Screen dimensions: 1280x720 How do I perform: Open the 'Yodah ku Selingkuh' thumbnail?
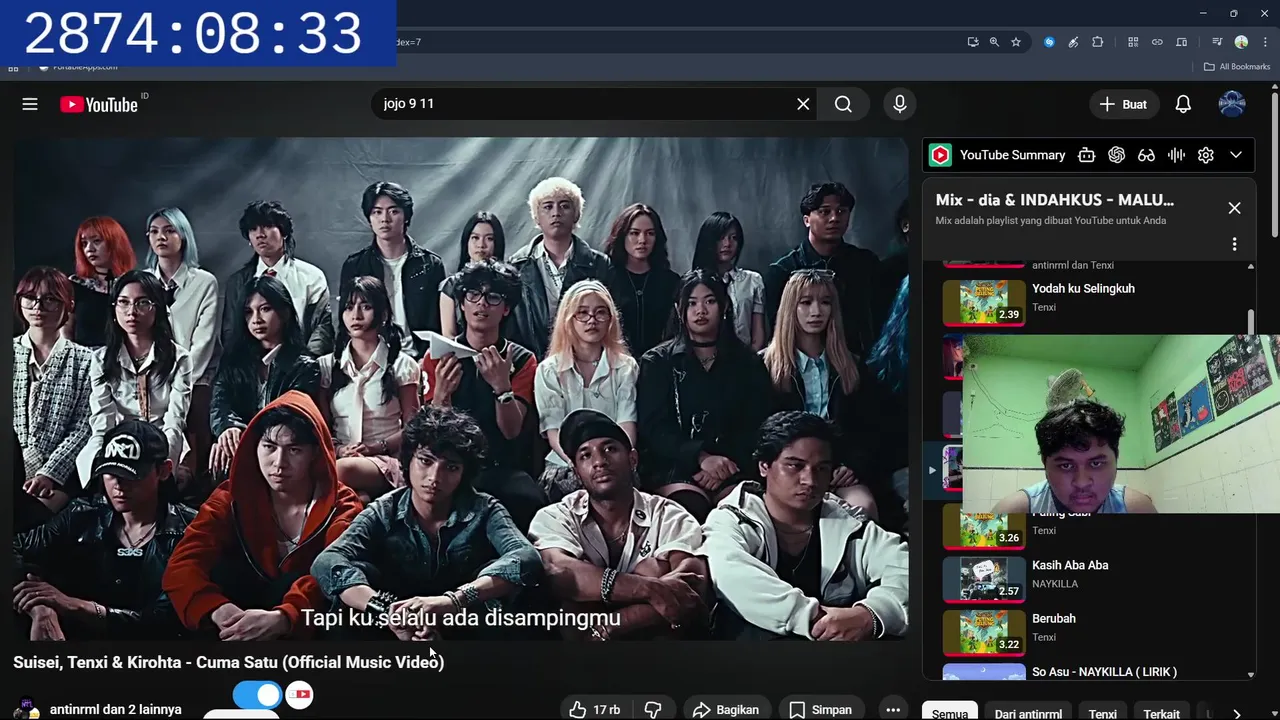[x=984, y=302]
